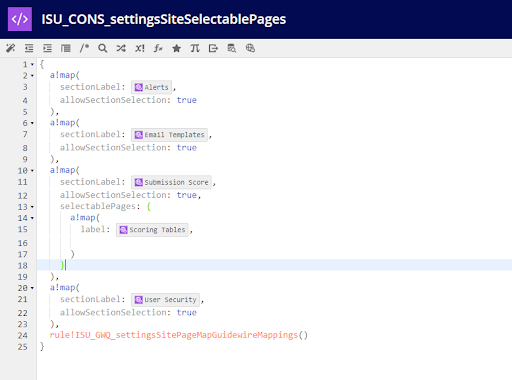This screenshot has width=512, height=380.
Task: Click the purple icon inside Alerts chip
Action: (x=139, y=87)
